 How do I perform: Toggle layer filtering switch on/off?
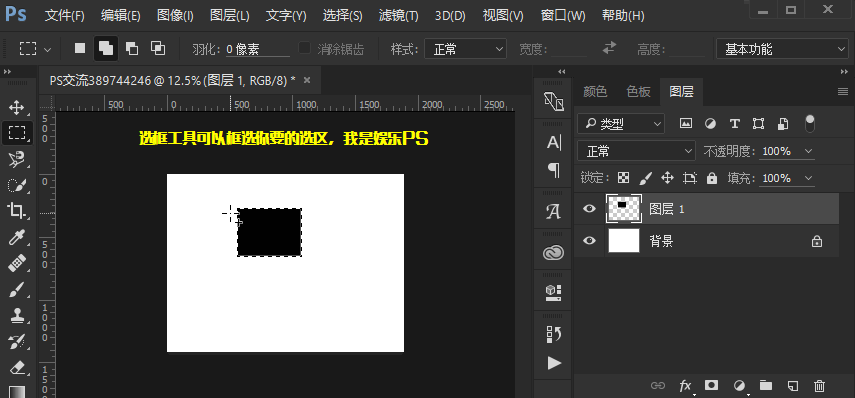pos(810,123)
